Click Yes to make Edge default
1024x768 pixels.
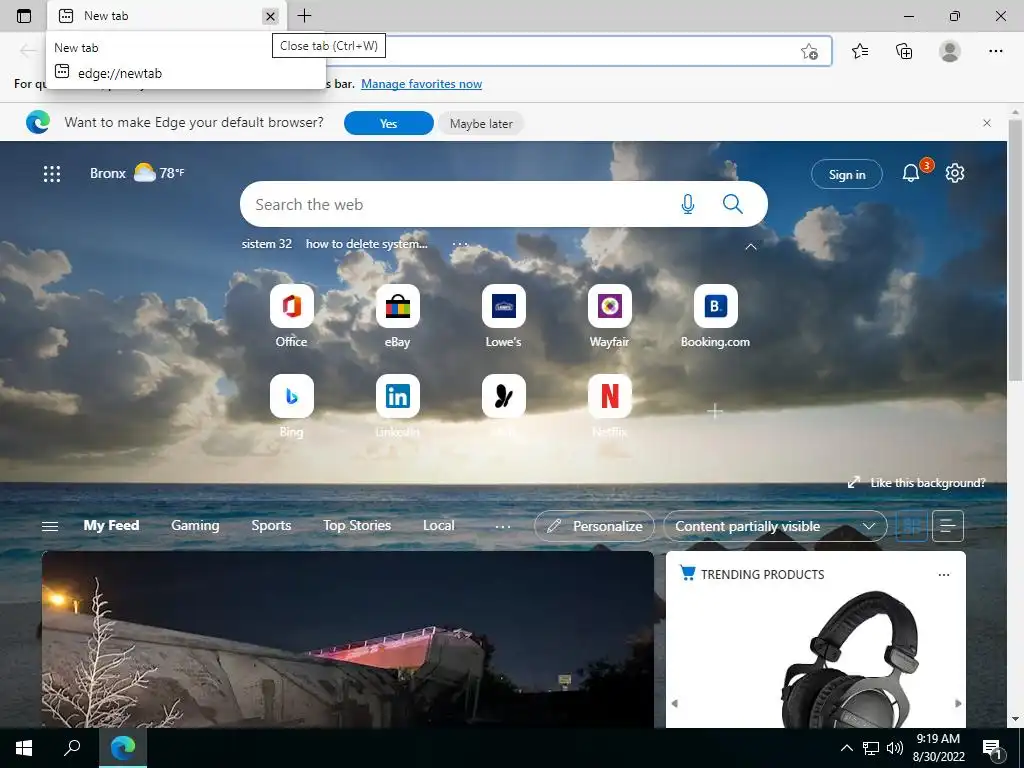pos(389,123)
